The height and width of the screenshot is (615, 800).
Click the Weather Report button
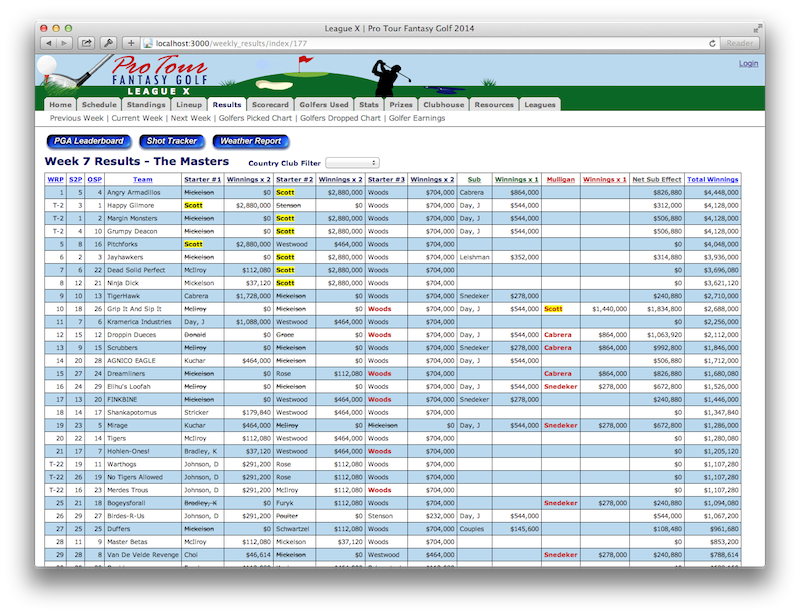(x=250, y=141)
